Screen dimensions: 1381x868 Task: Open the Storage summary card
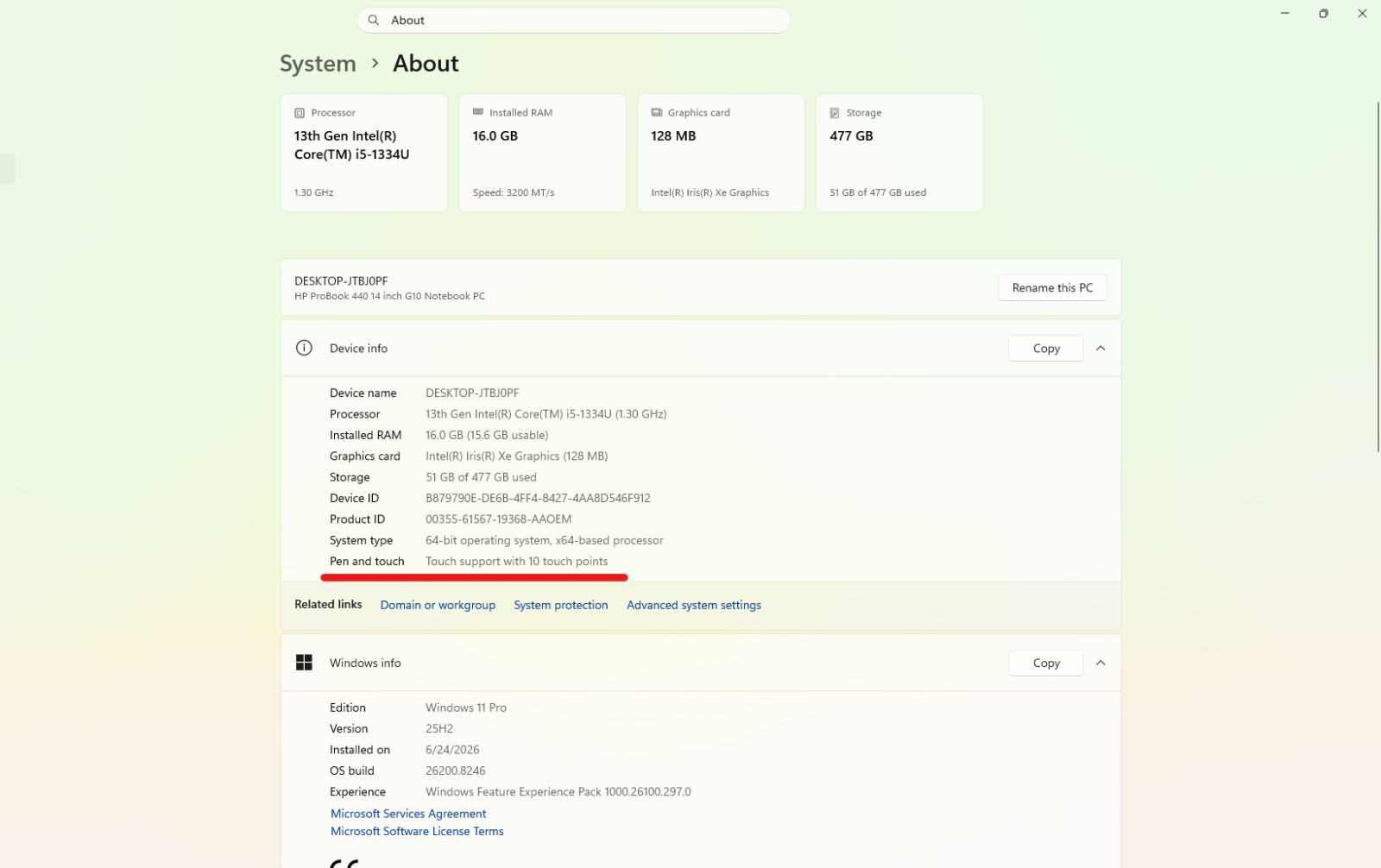[x=899, y=153]
